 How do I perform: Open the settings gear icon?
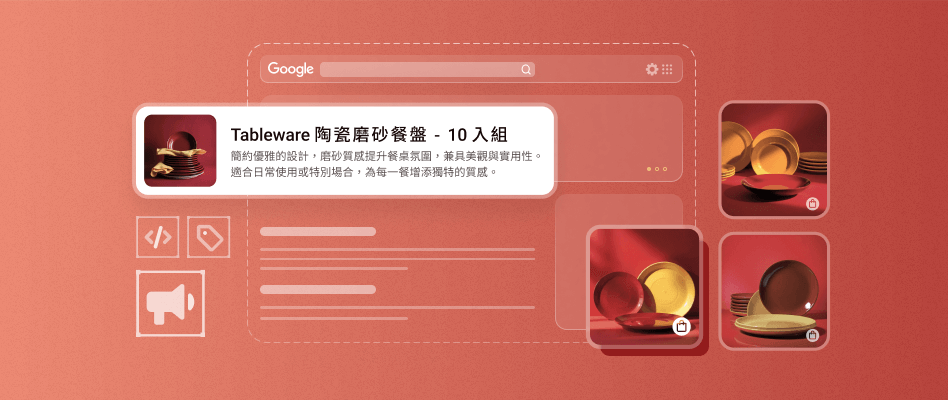(x=652, y=69)
